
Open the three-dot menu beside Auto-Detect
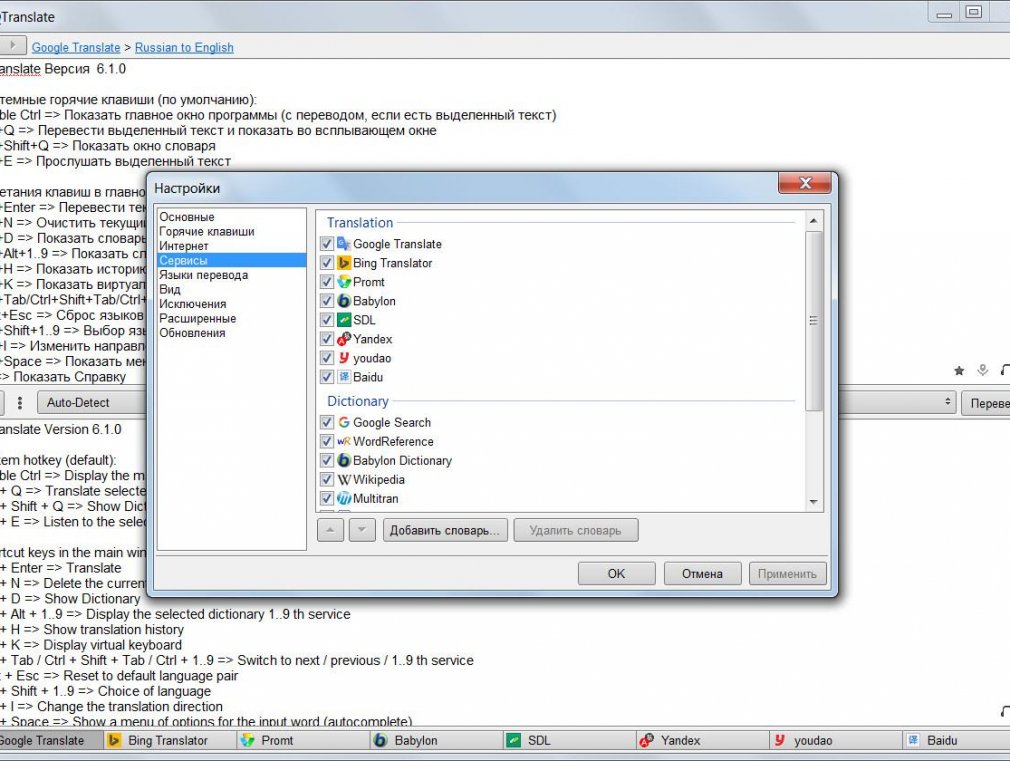pos(20,403)
